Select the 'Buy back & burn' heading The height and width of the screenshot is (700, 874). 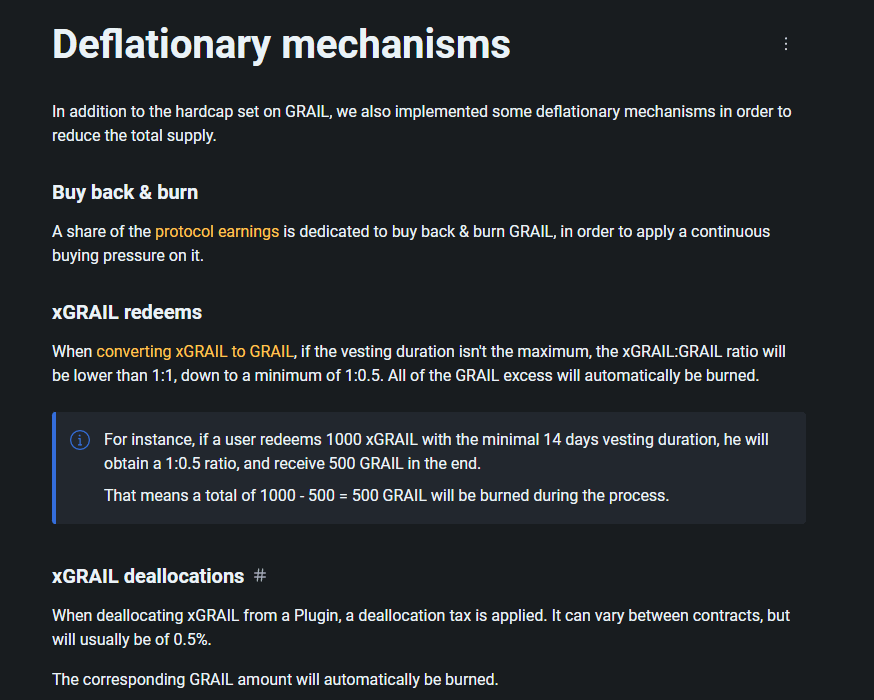point(125,192)
